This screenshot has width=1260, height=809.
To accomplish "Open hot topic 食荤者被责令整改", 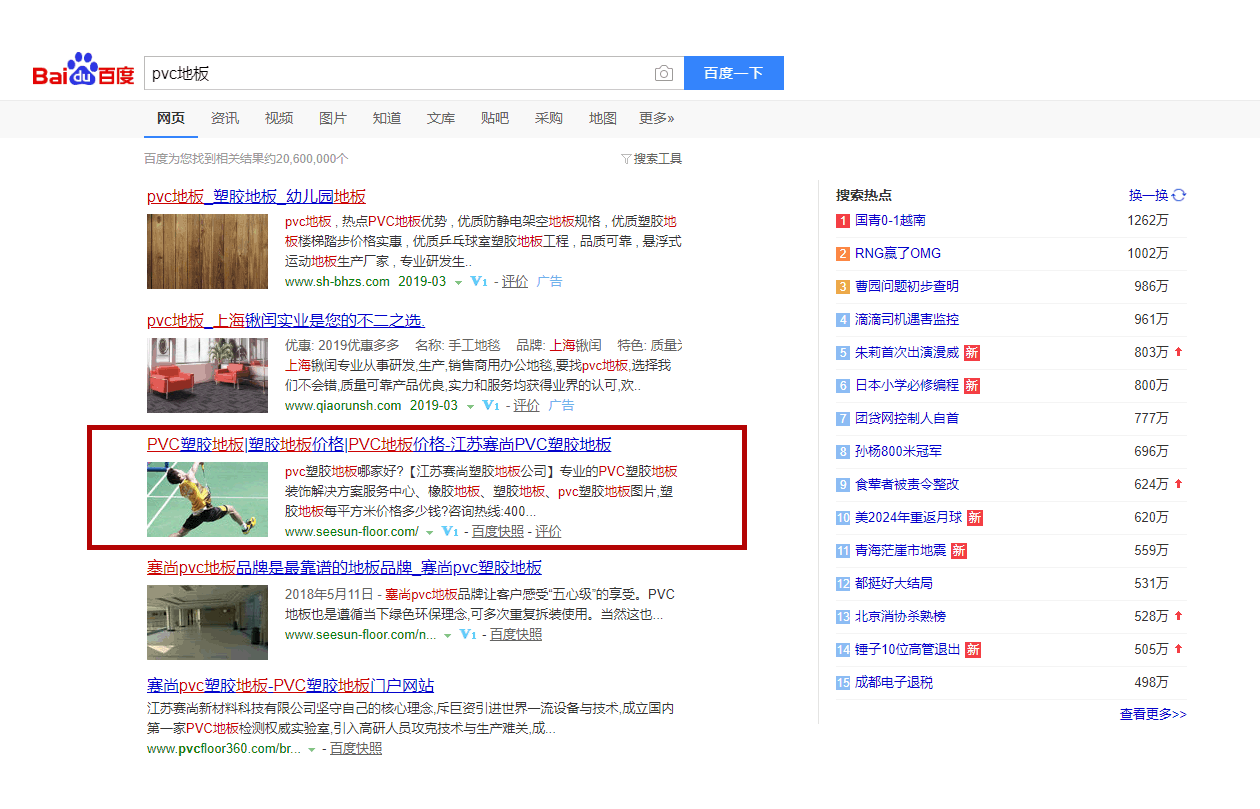I will [907, 484].
